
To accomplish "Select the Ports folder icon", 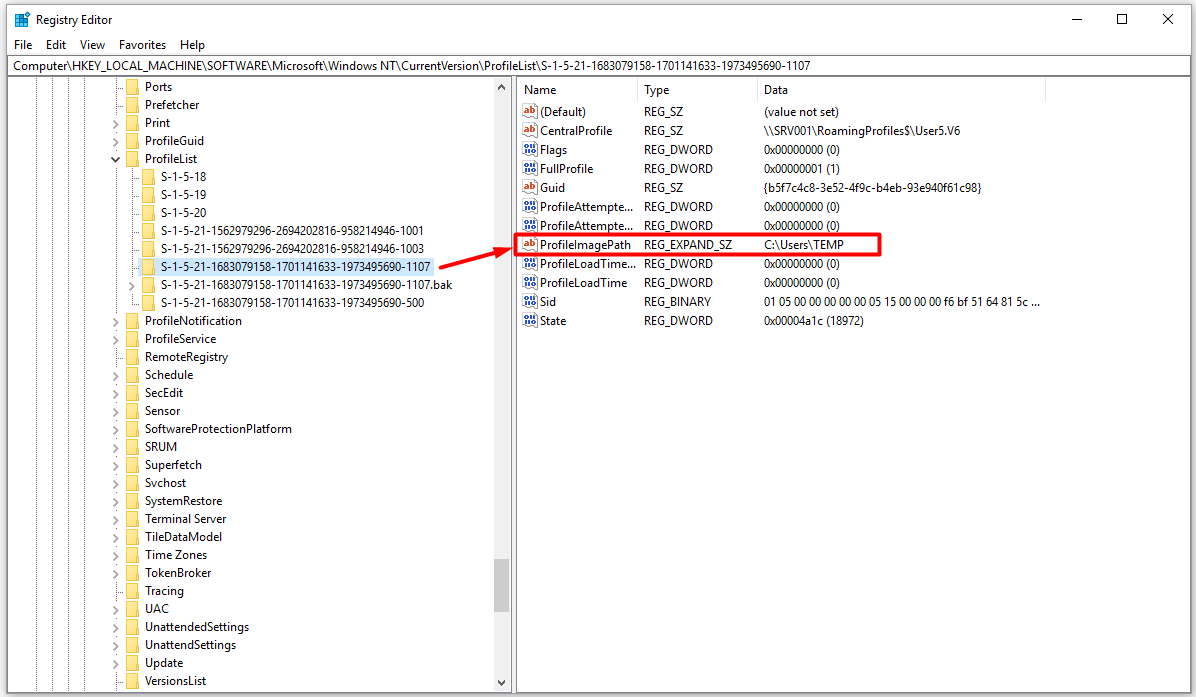I will 133,87.
